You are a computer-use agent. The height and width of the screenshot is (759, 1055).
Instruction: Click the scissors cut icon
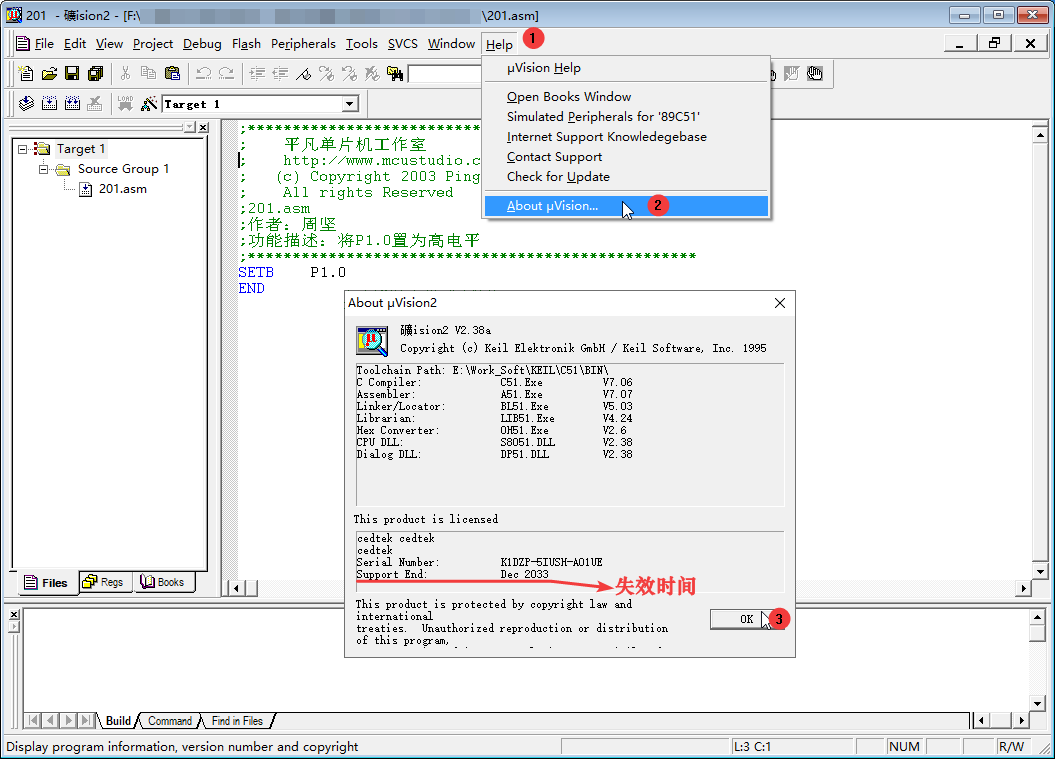(125, 73)
